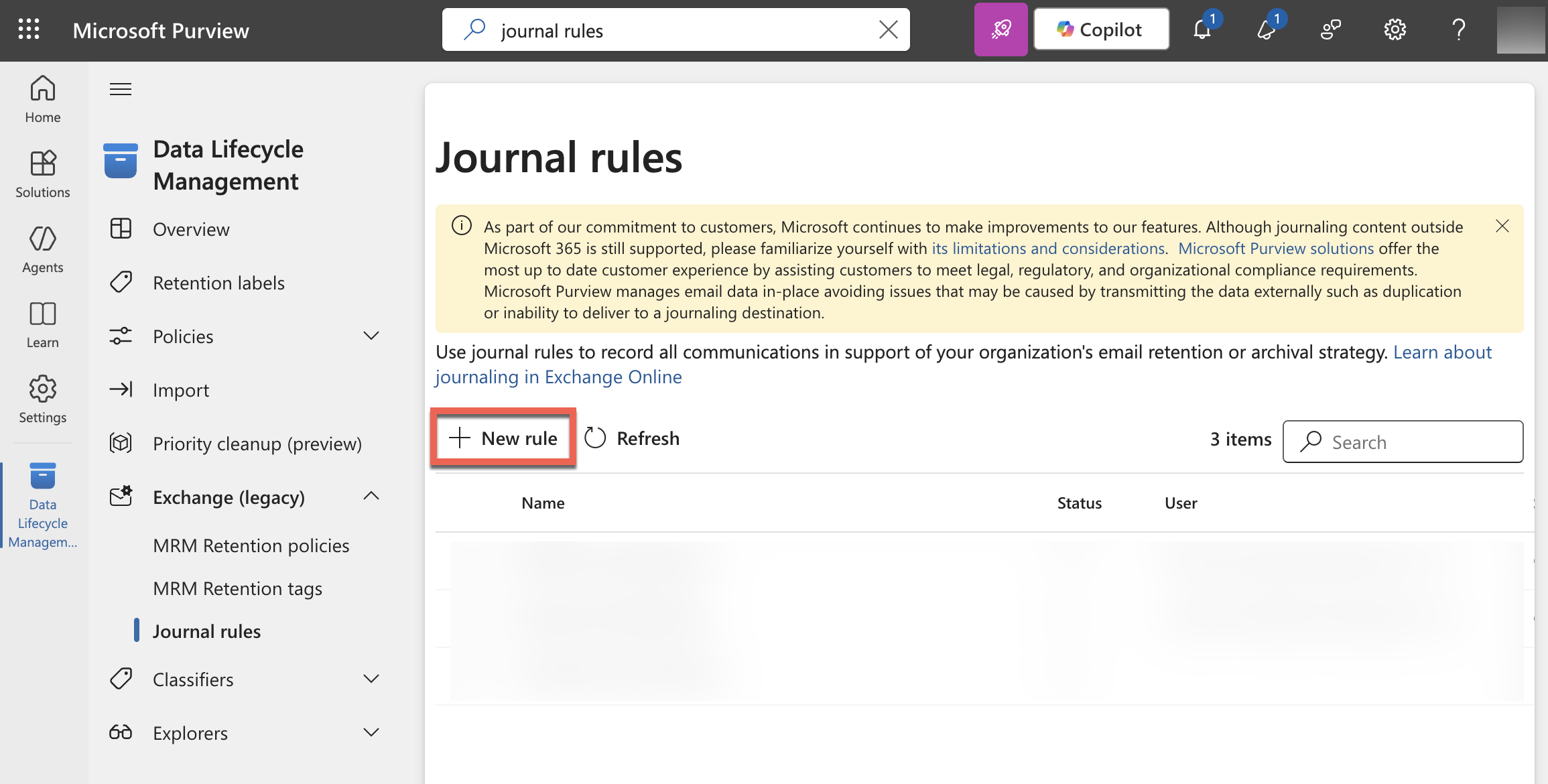The width and height of the screenshot is (1548, 784).
Task: Click the journal rules top search field
Action: [676, 29]
